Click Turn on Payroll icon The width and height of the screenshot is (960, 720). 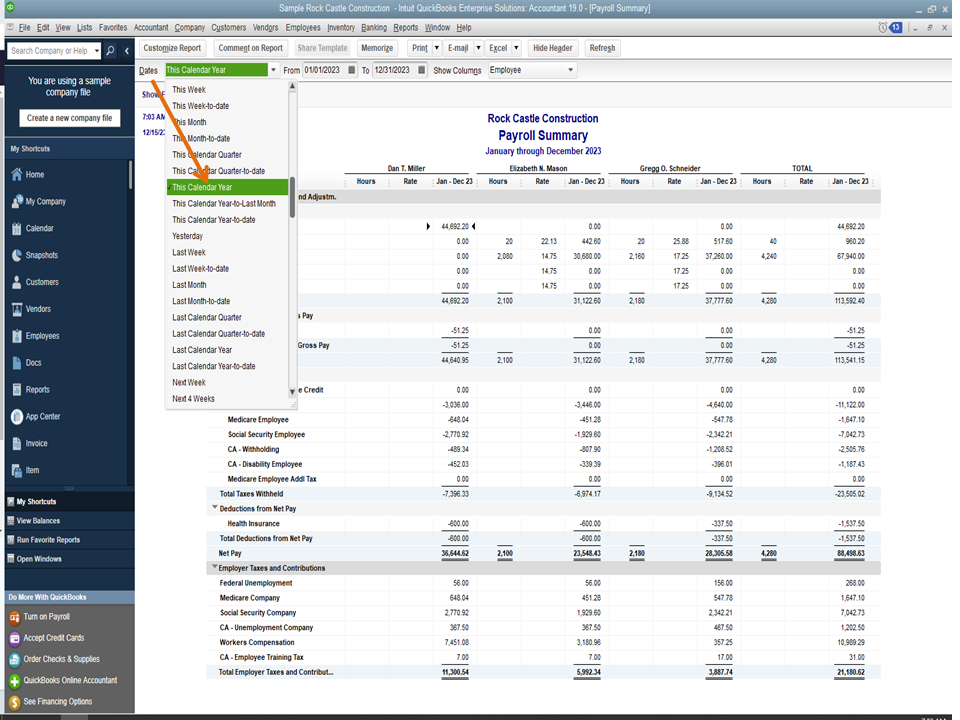pyautogui.click(x=15, y=617)
